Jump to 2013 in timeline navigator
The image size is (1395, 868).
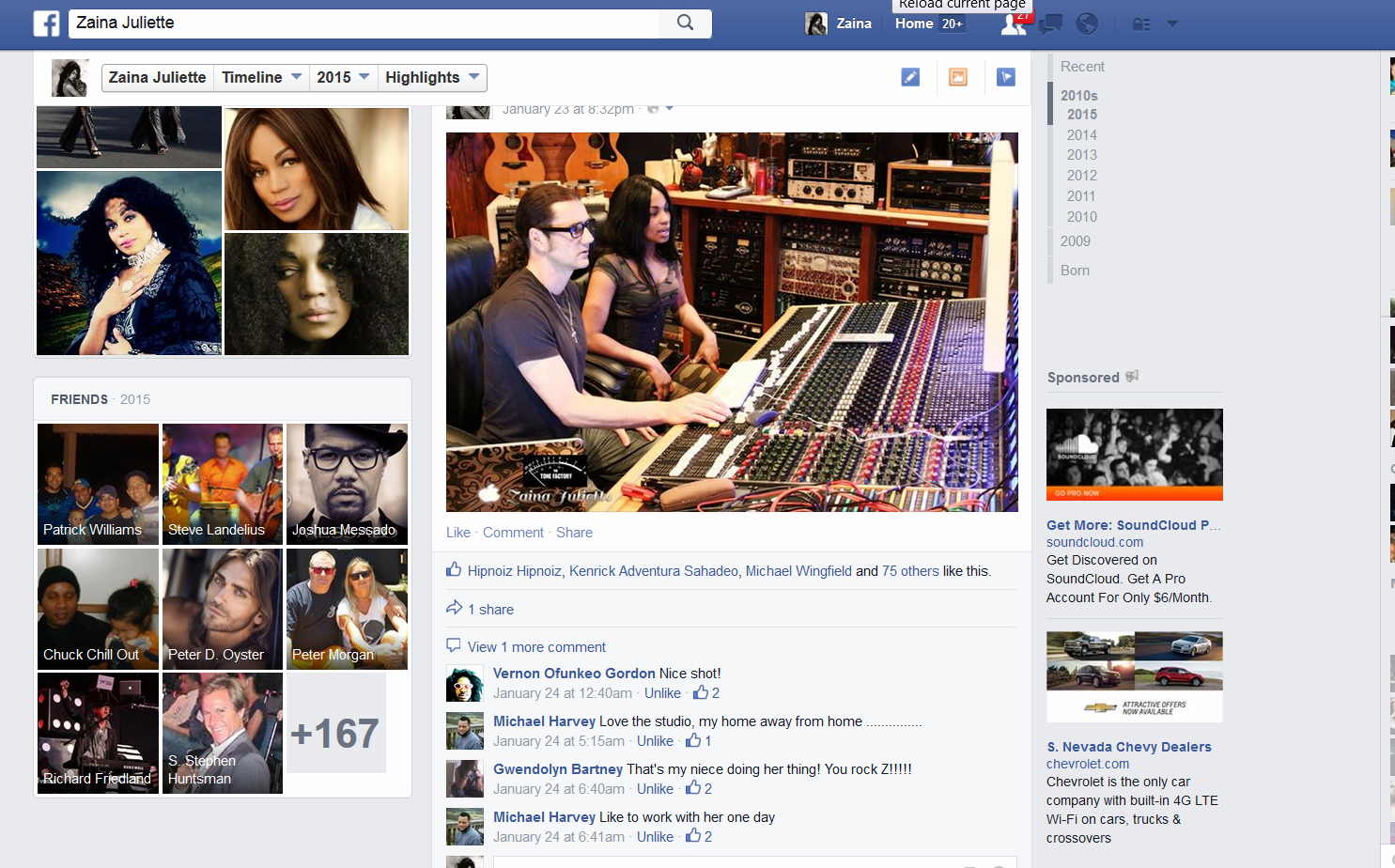coord(1081,155)
